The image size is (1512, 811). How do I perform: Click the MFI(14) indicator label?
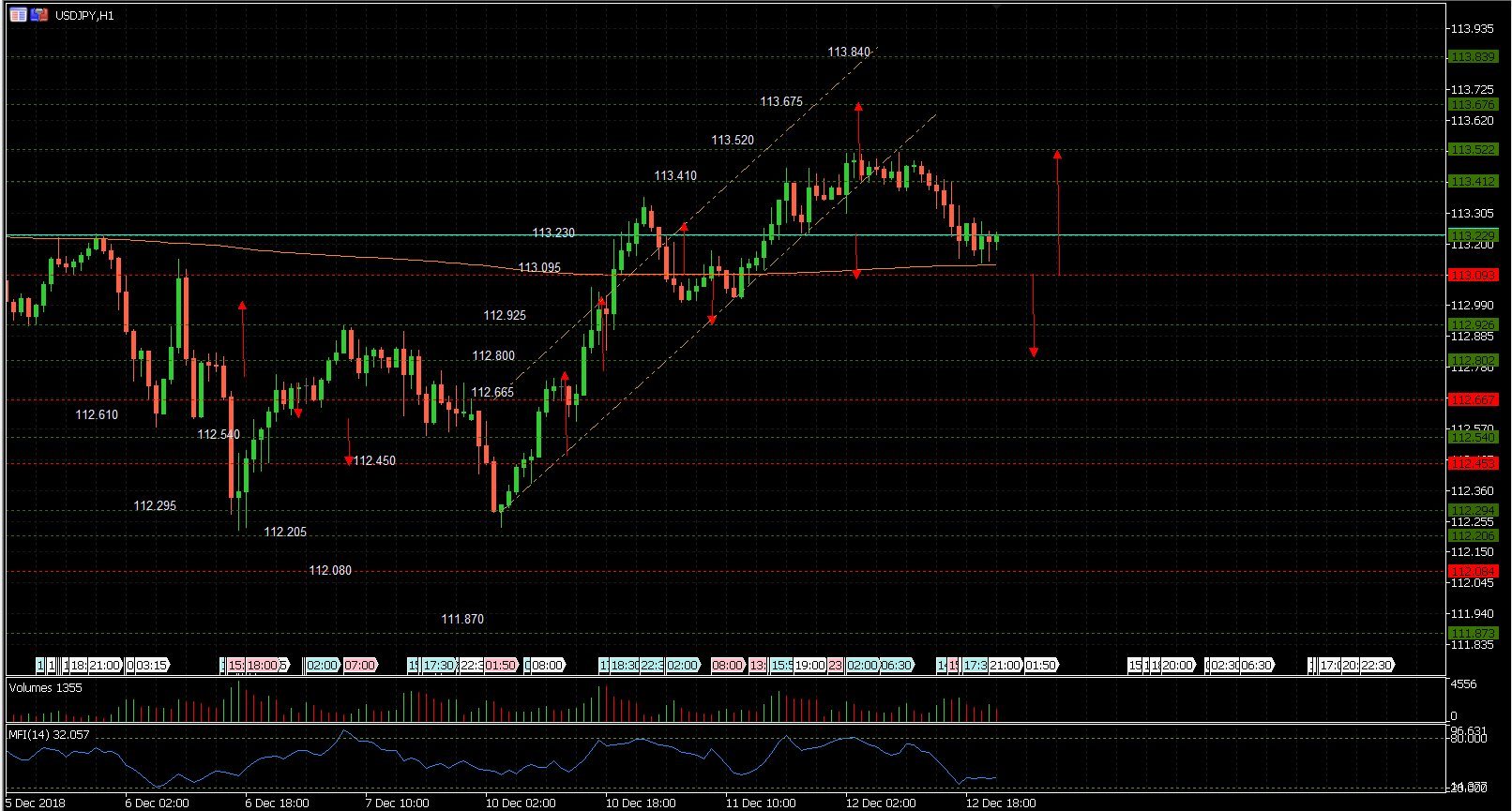pyautogui.click(x=48, y=734)
